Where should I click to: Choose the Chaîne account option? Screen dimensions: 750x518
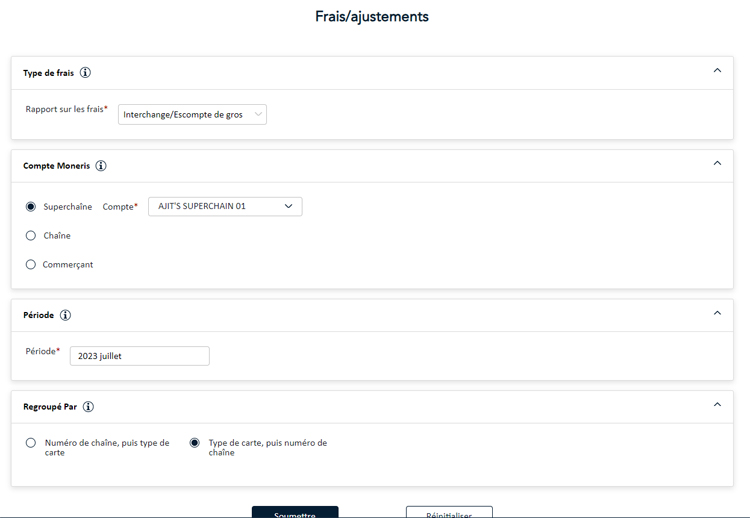31,236
